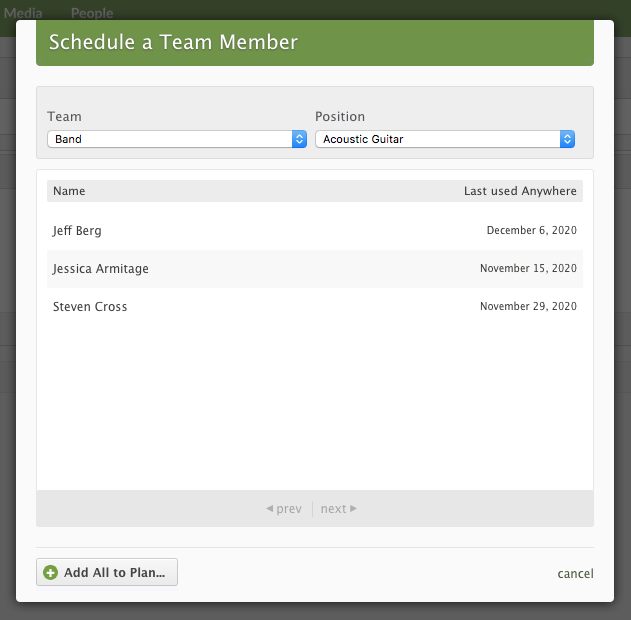The image size is (631, 620).
Task: Click the November 29, 2020 date
Action: [x=528, y=306]
